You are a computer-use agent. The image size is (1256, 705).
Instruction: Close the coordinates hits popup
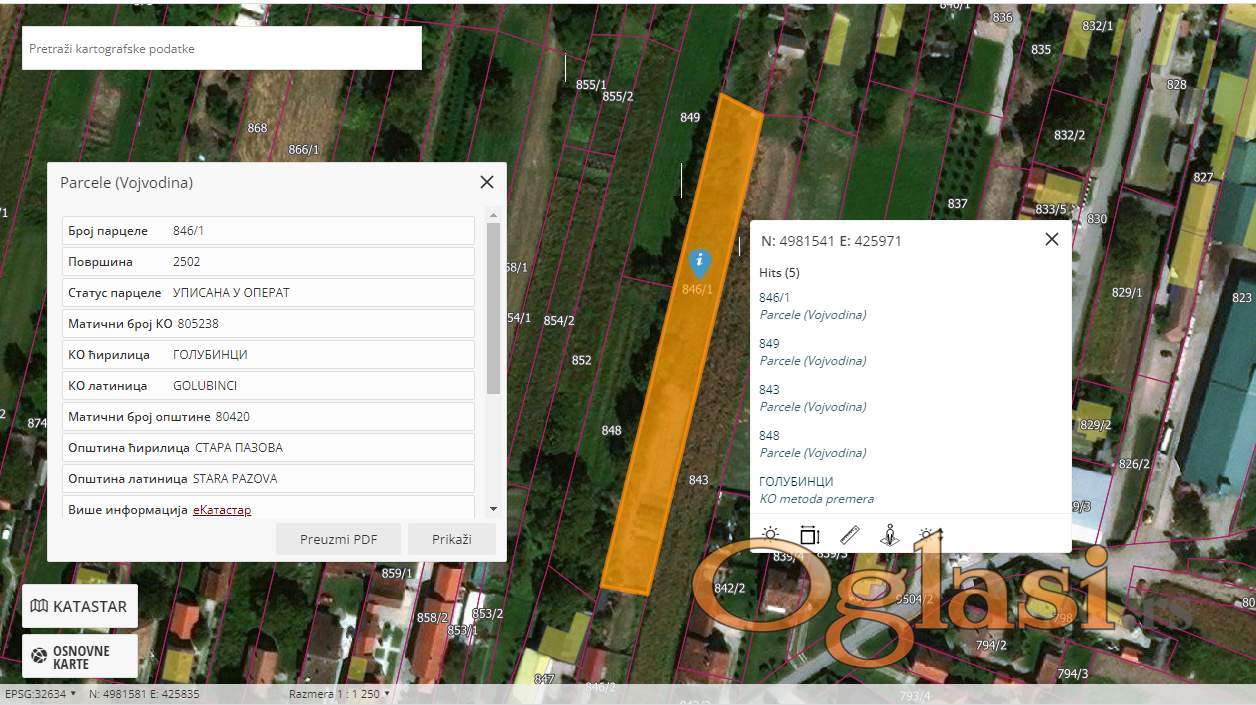[1051, 239]
